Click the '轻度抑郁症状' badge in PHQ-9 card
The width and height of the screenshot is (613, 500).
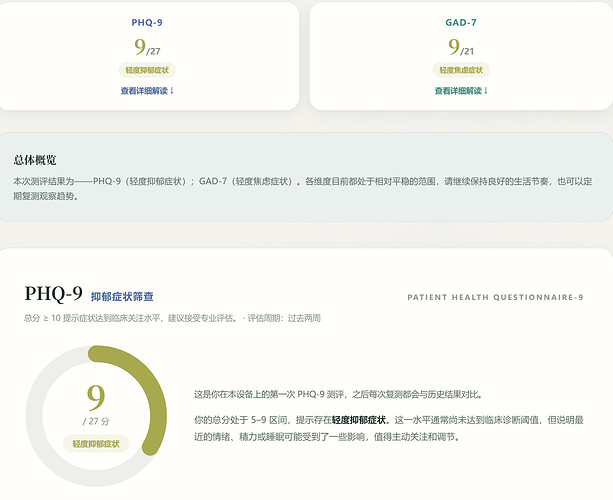tap(147, 70)
